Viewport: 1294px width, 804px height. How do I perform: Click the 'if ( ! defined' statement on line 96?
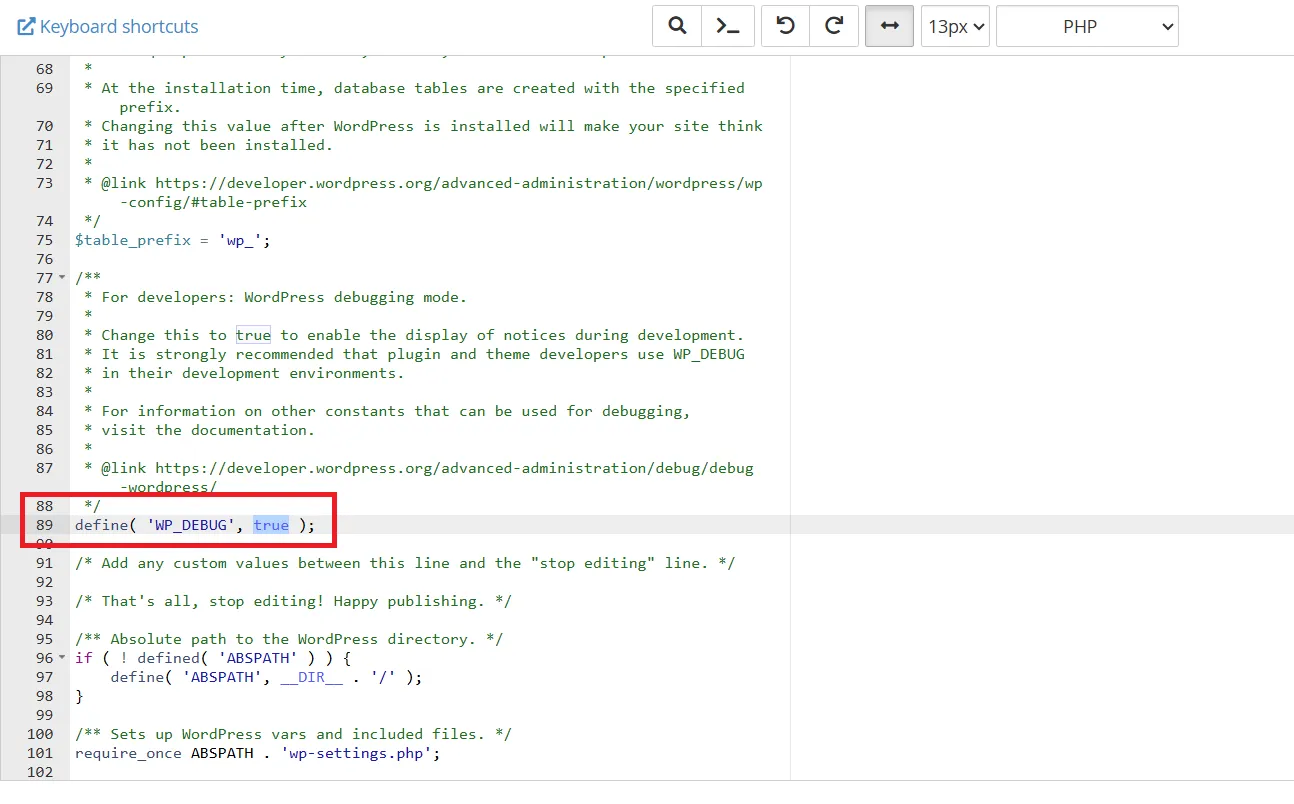click(x=213, y=658)
